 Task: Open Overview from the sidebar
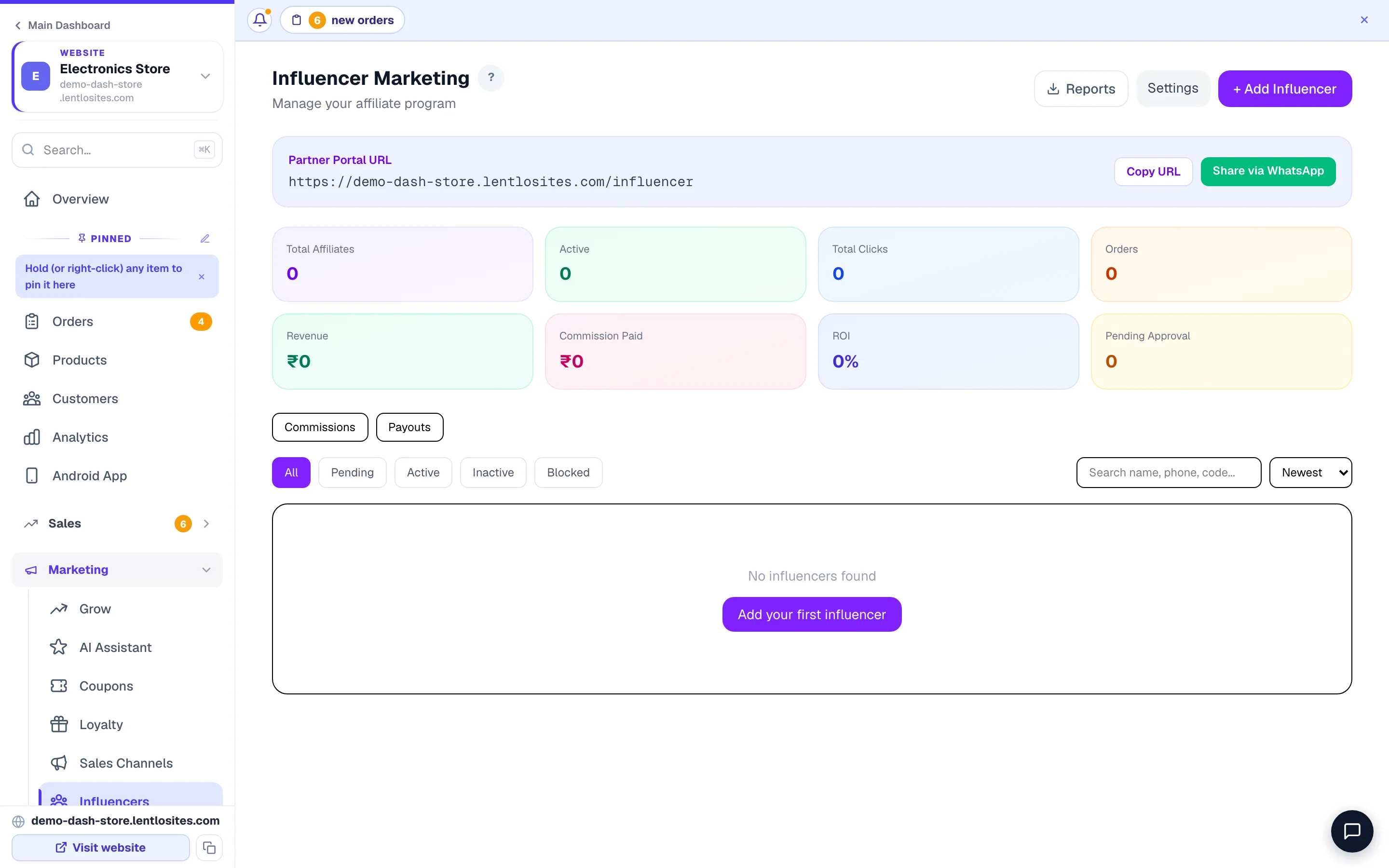(117, 199)
